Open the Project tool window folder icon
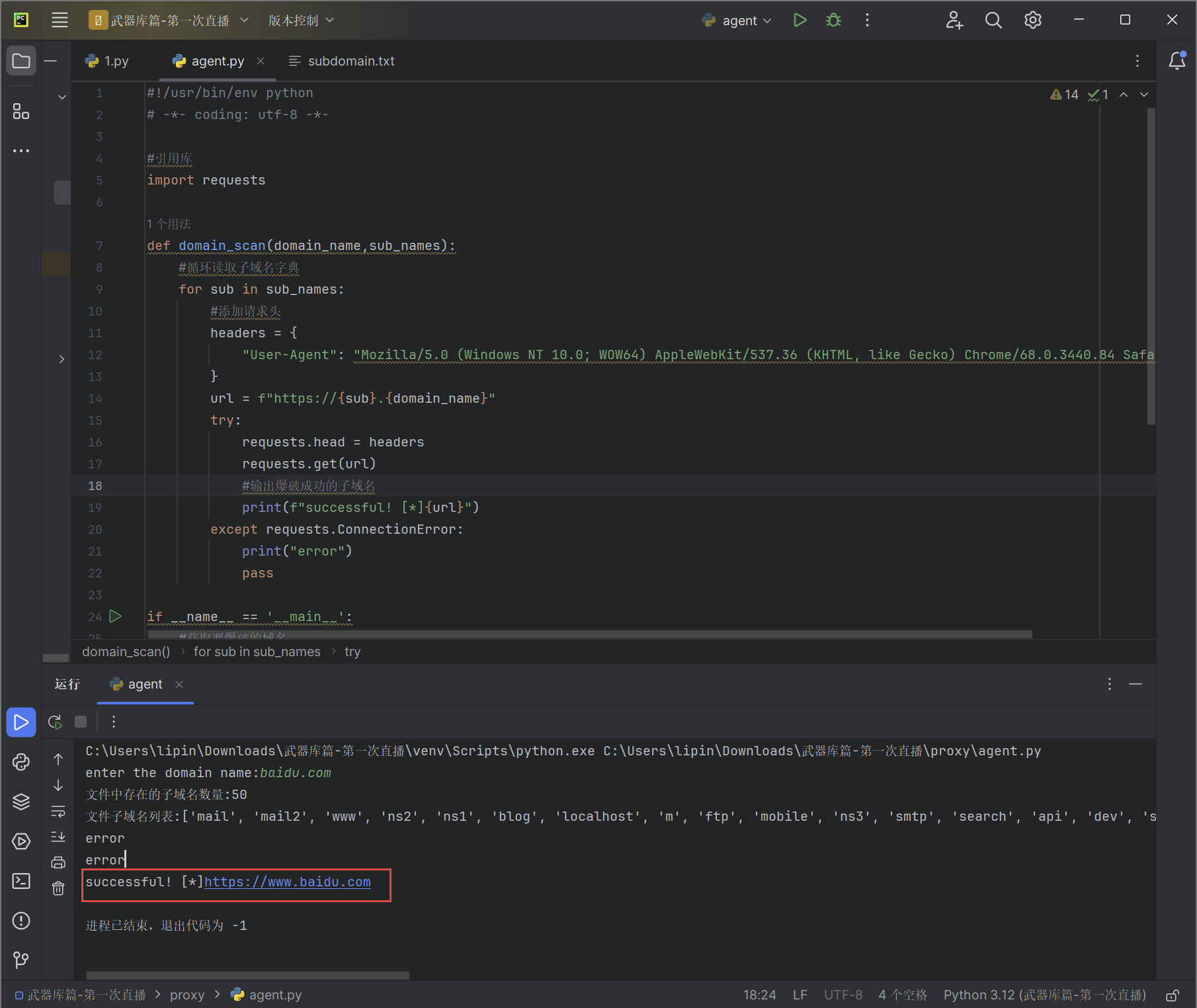This screenshot has width=1197, height=1008. pos(21,62)
